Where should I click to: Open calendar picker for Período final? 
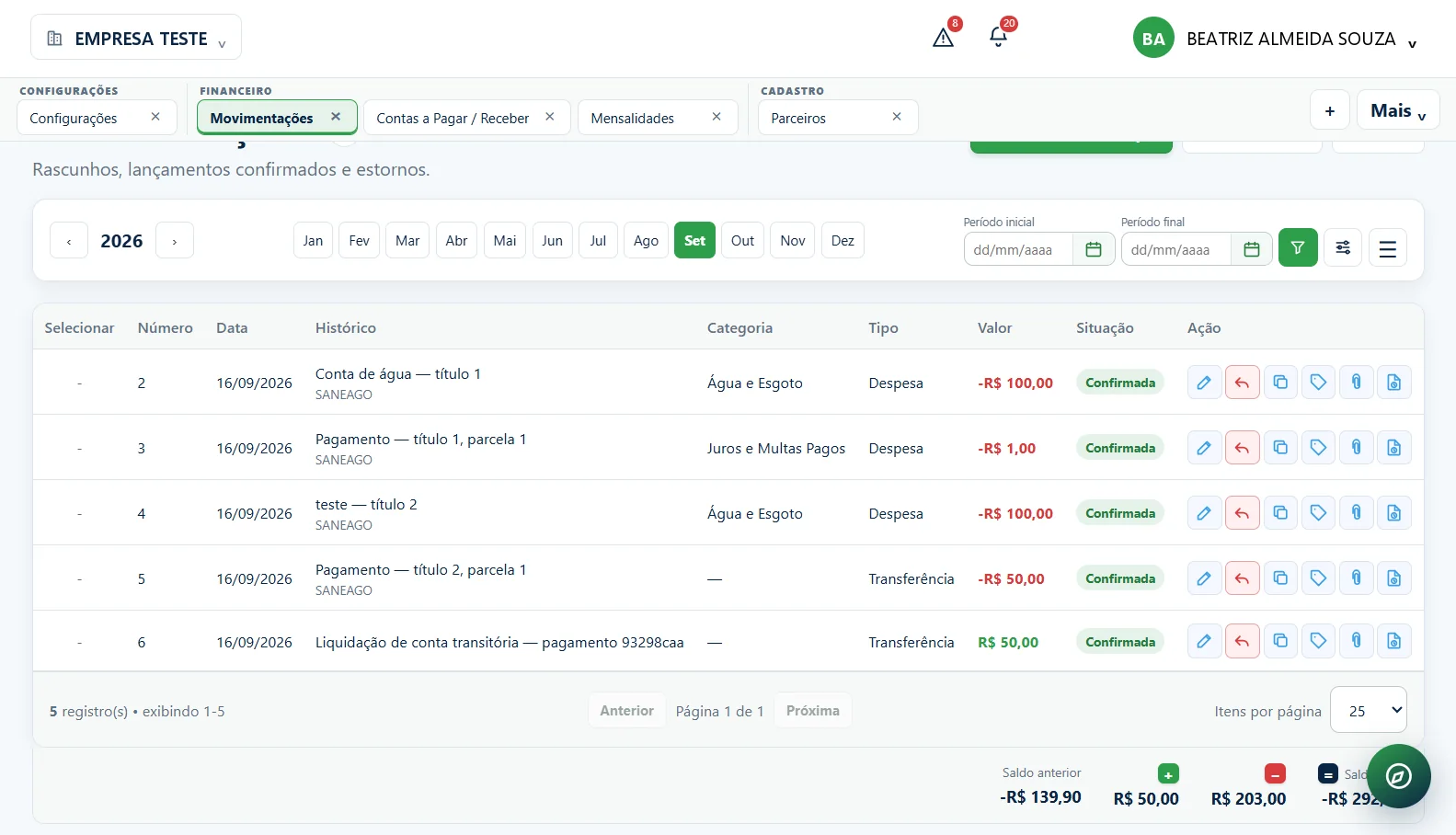pos(1252,249)
